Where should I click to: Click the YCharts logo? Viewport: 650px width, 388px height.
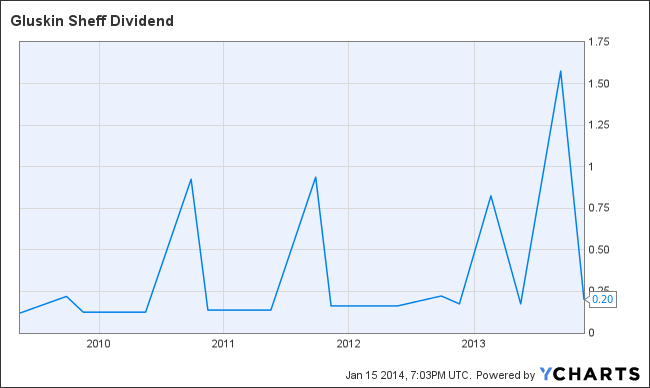tap(590, 374)
